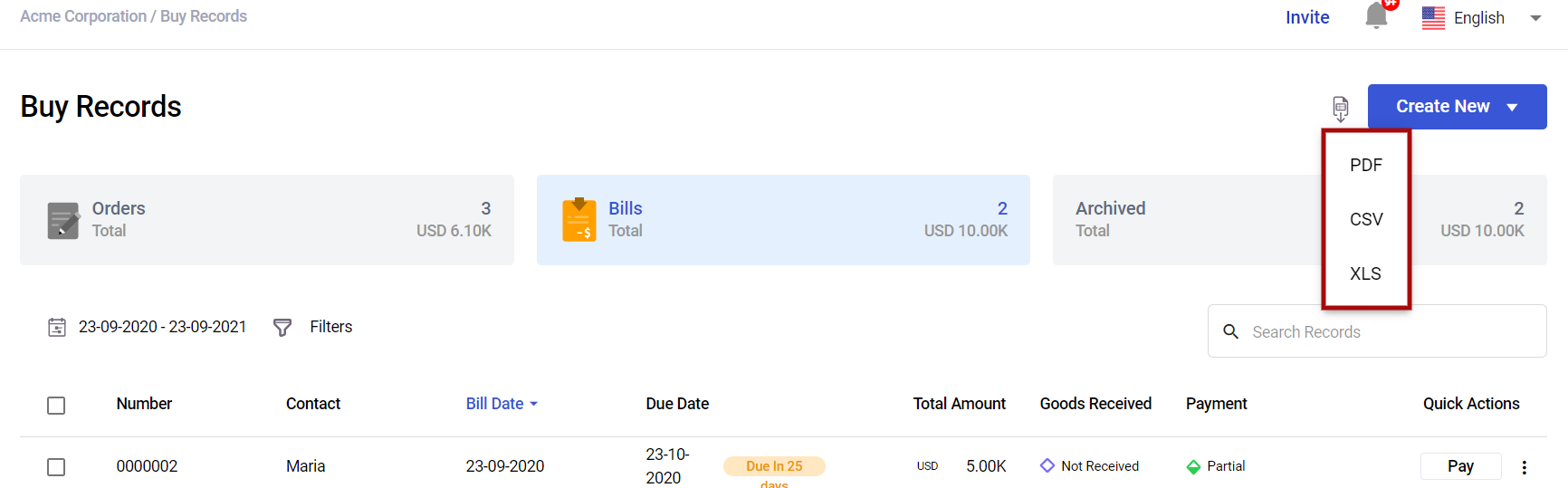Click the Invite link

1307,17
